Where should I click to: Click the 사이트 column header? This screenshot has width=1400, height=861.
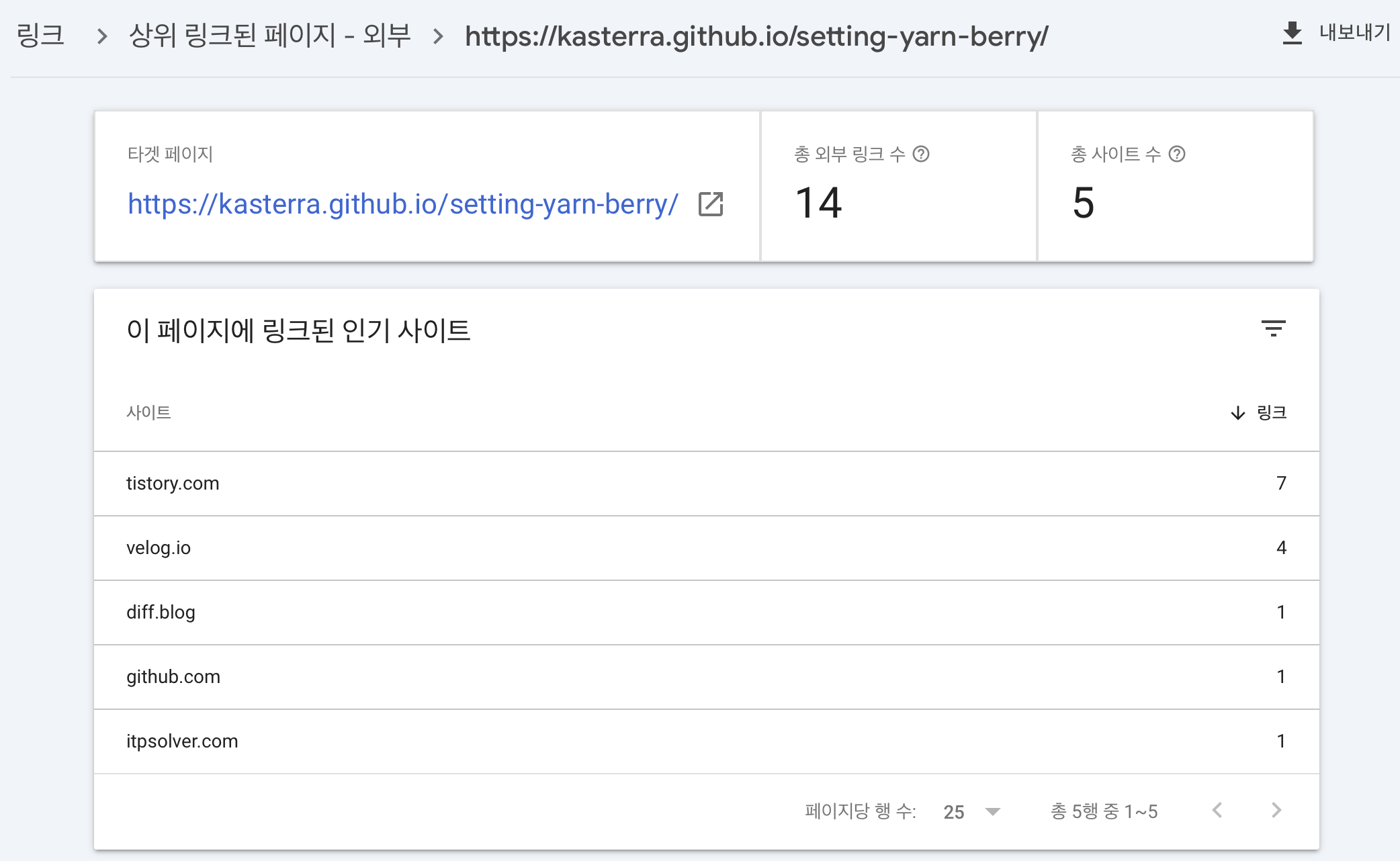pyautogui.click(x=148, y=413)
